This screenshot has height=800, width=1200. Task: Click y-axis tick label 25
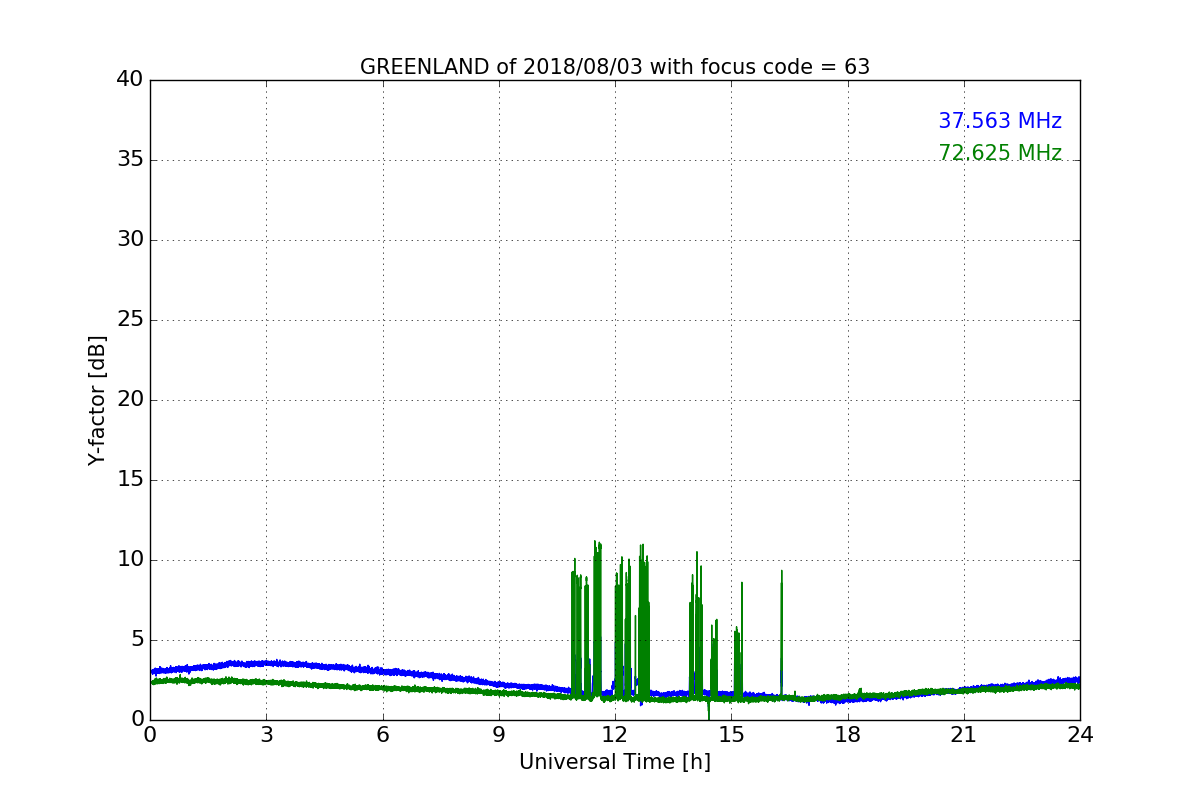click(130, 320)
